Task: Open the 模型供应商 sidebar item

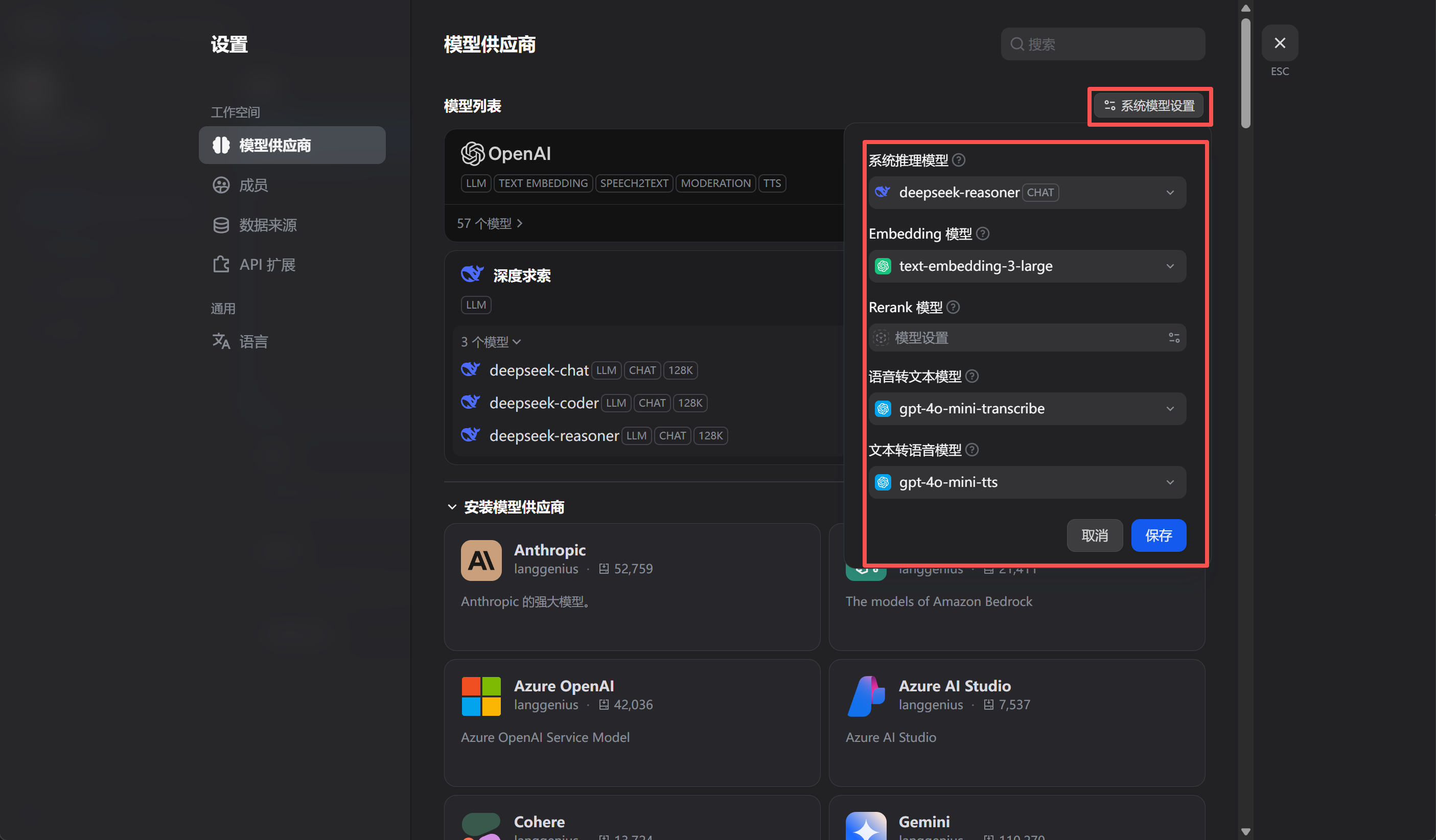Action: (x=292, y=145)
